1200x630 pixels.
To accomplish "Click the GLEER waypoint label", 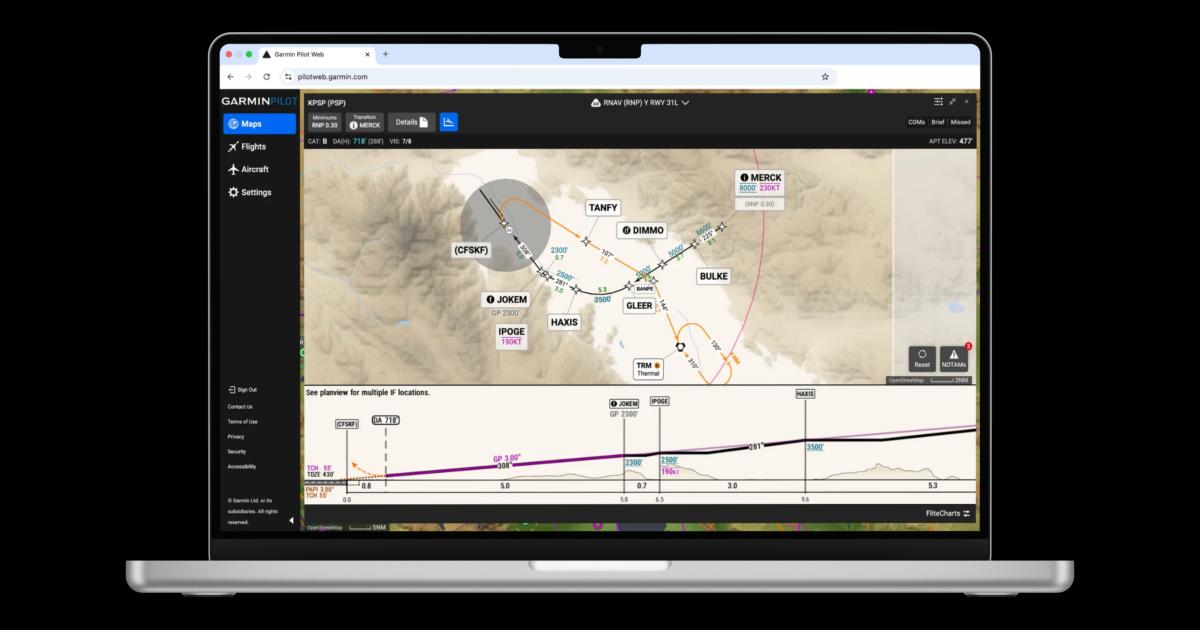I will [639, 306].
